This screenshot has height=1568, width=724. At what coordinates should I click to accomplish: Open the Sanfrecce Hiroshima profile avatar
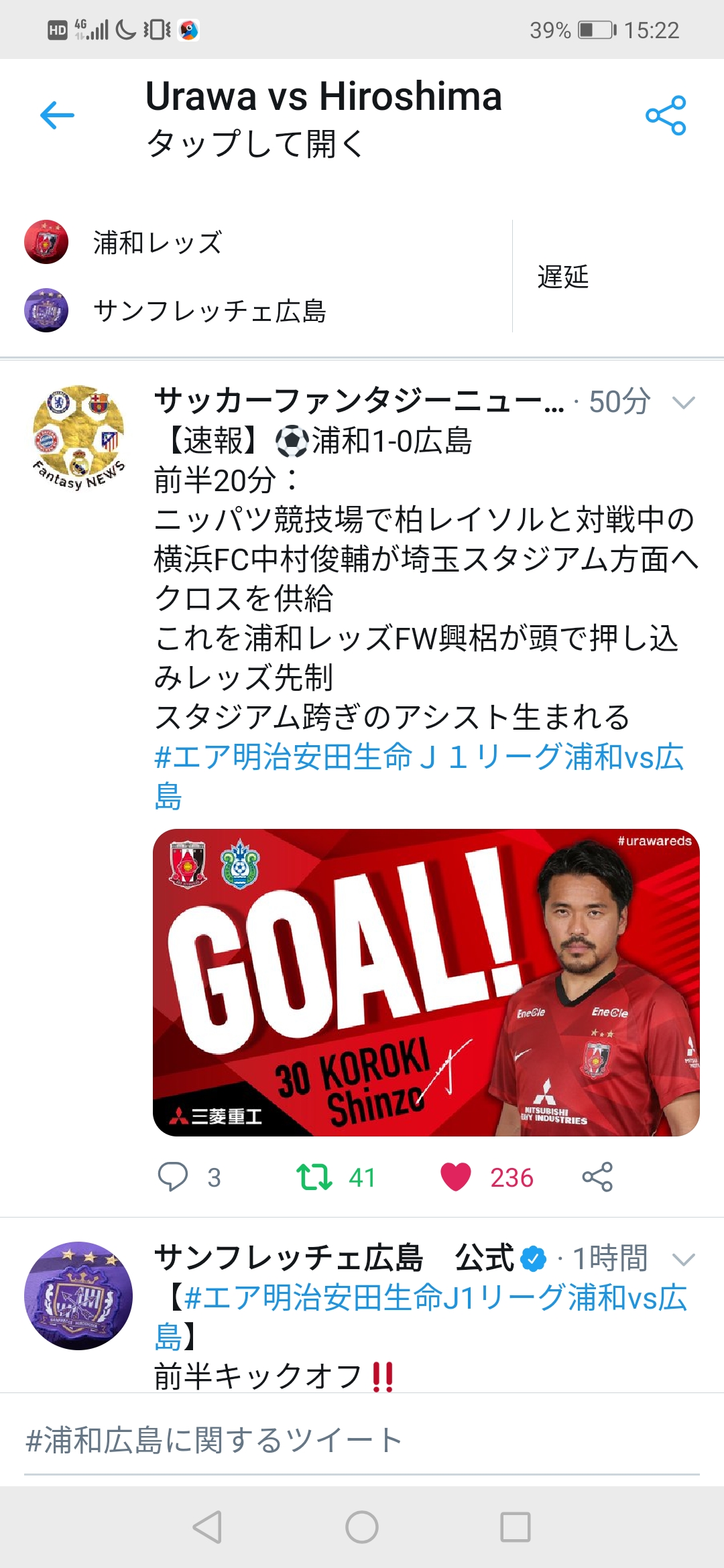click(x=78, y=1296)
